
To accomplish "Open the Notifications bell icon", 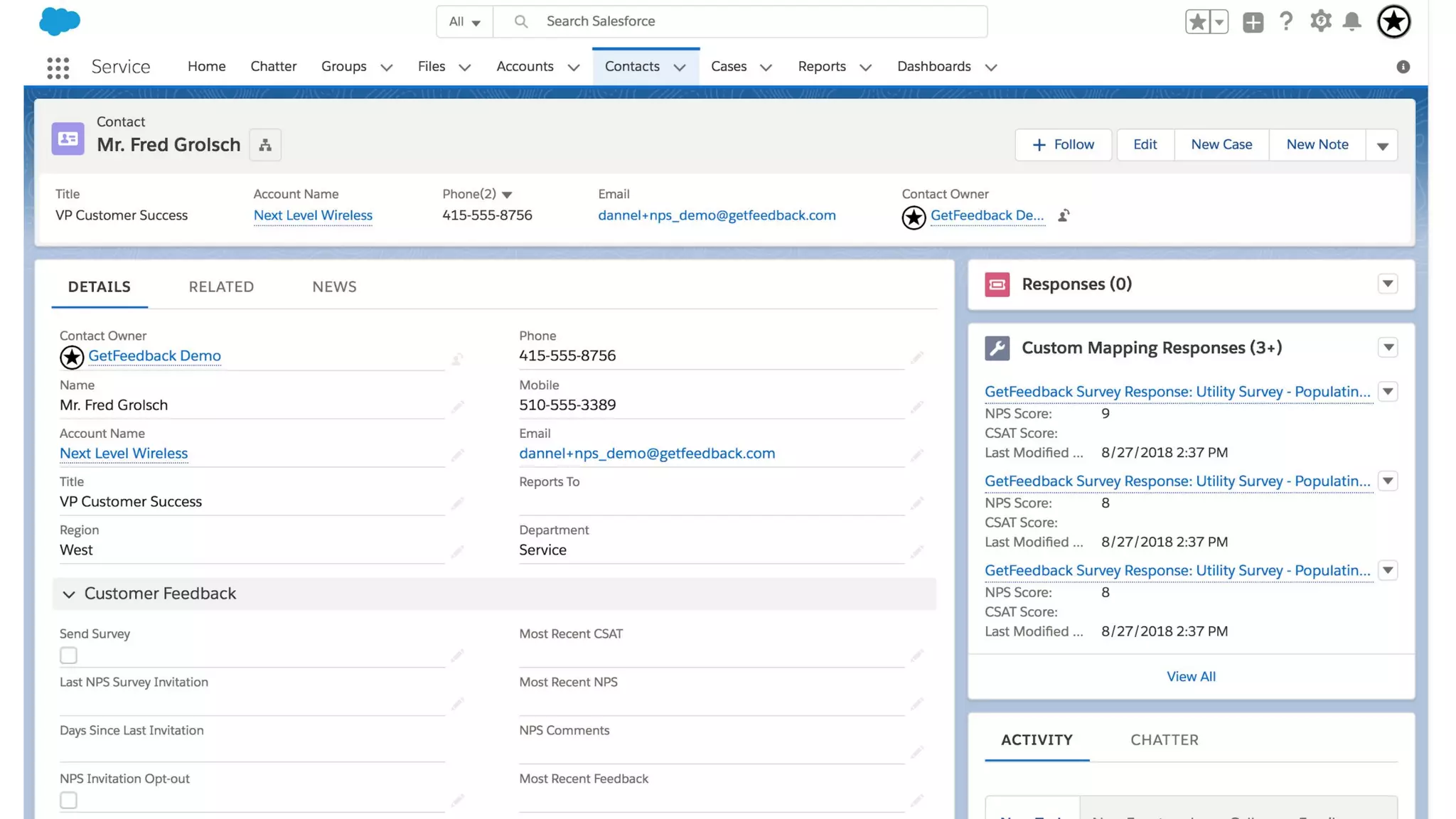I will 1352,21.
